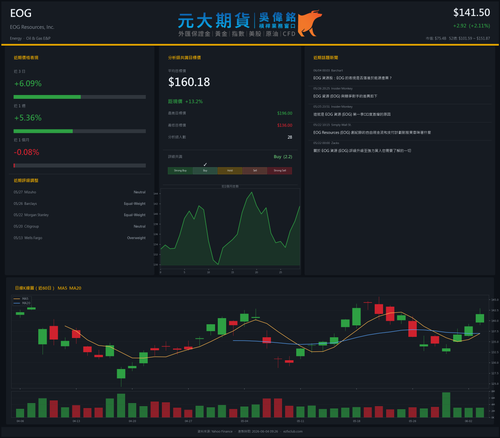Click the Sell segment of rating scale
This screenshot has height=438, width=500.
(255, 171)
